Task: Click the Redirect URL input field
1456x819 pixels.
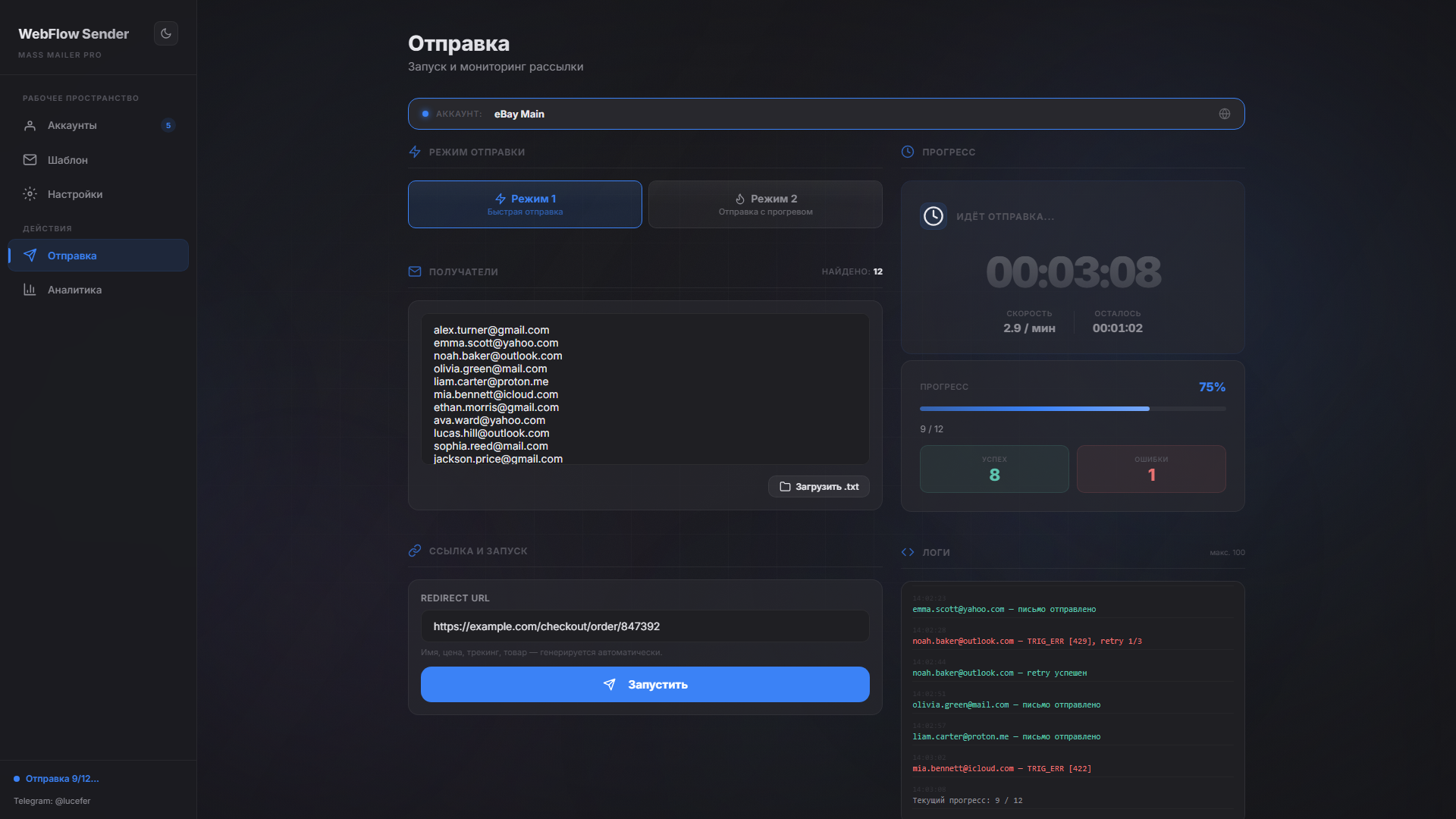Action: (x=645, y=626)
